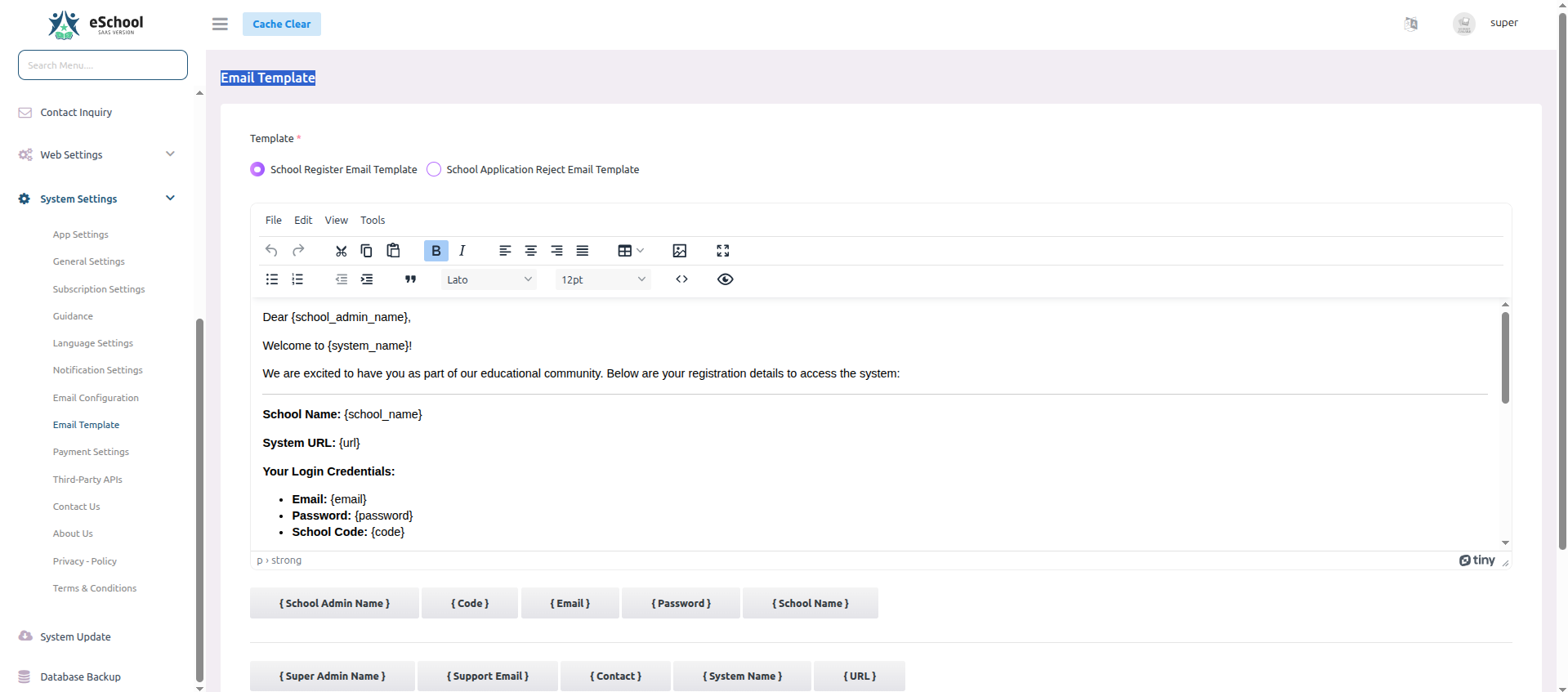Insert the { School Admin Name } placeholder
Screen dimensions: 1568x692
coord(334,604)
